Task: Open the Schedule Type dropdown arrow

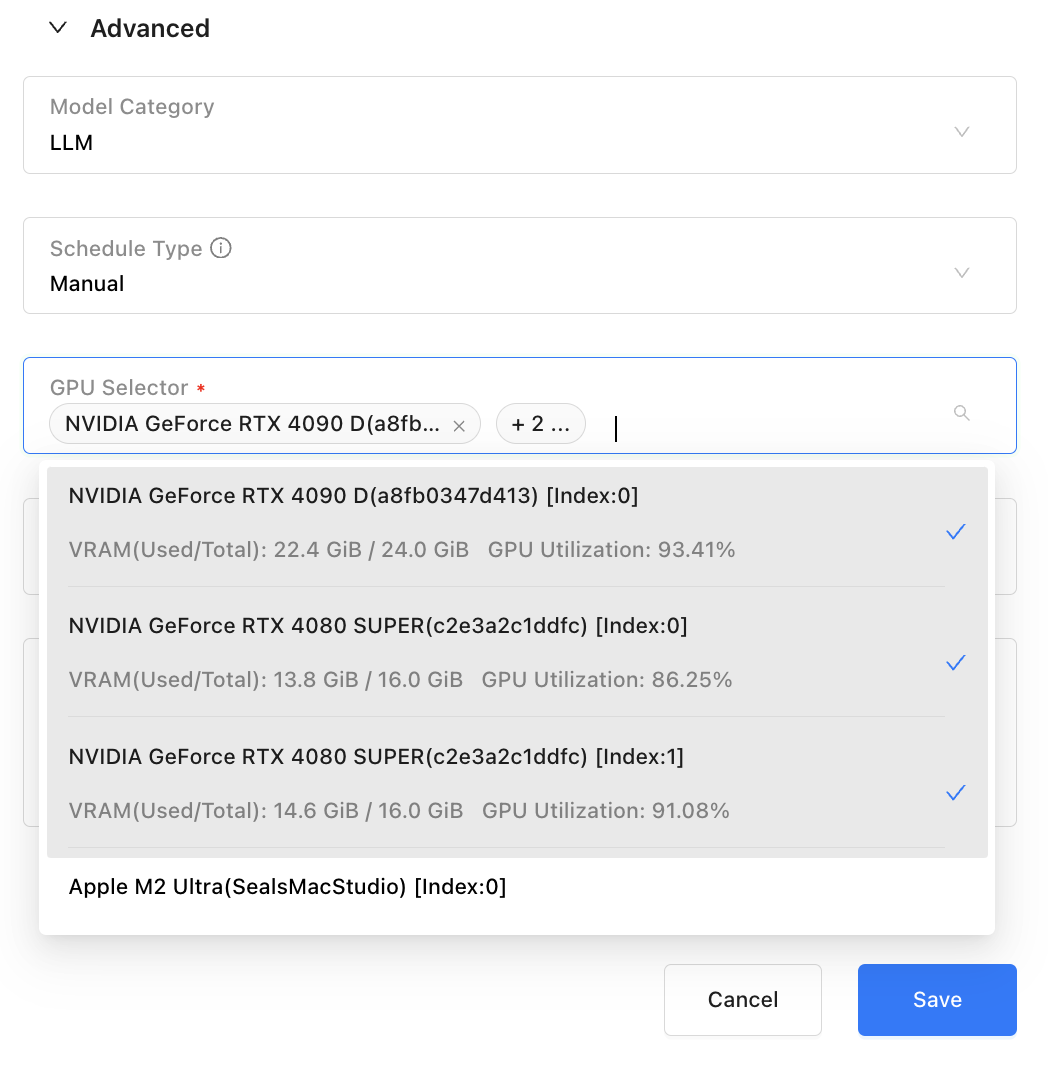Action: coord(962,273)
